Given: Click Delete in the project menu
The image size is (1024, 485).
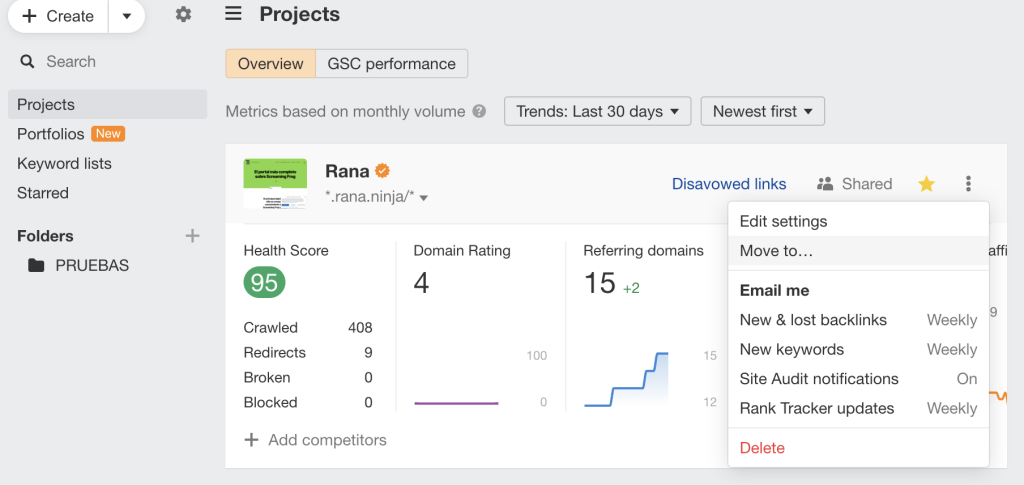Looking at the screenshot, I should [762, 448].
